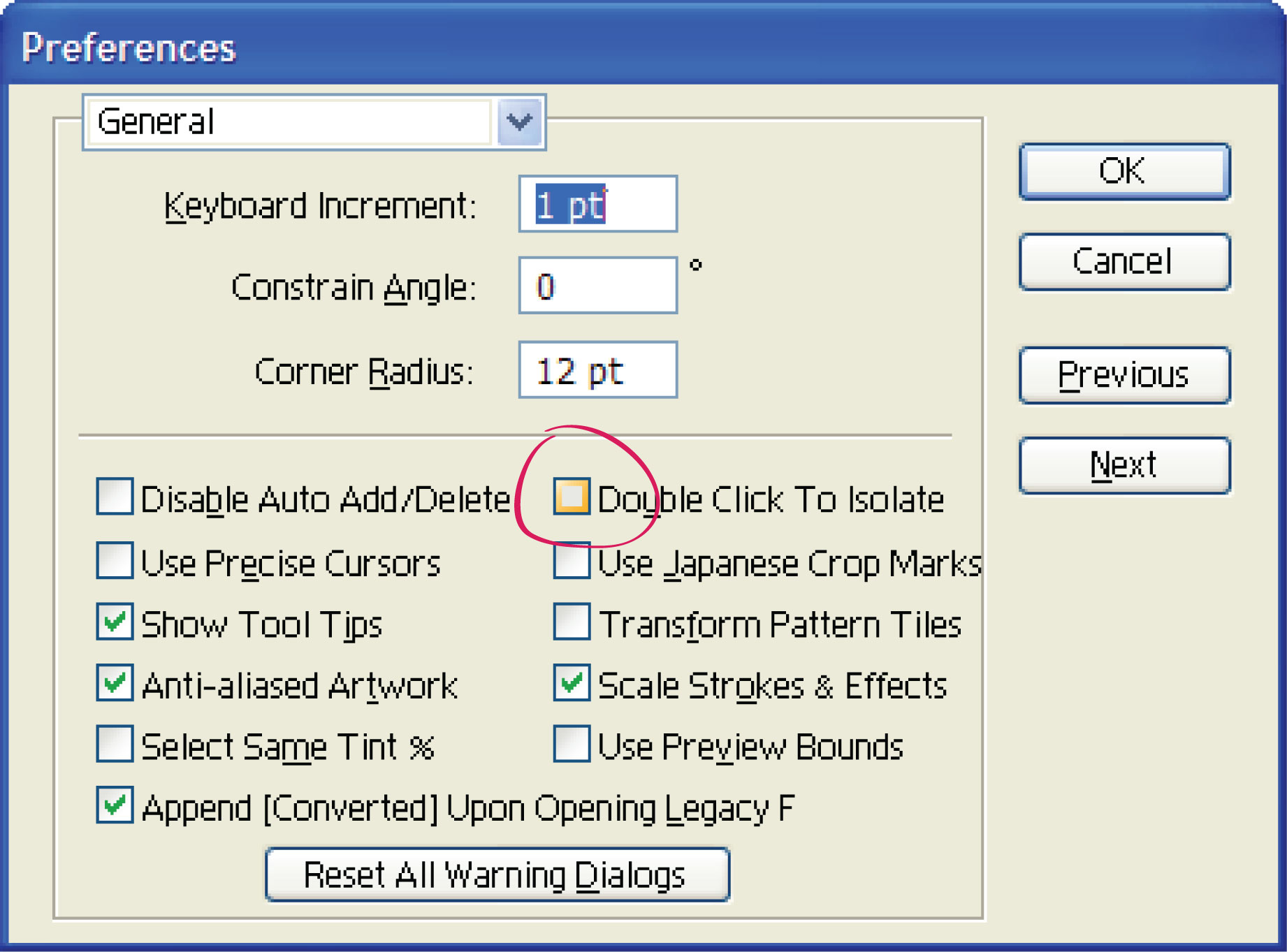Confirm preferences with the OK button
Screen dimensions: 1287x952
pos(1124,172)
